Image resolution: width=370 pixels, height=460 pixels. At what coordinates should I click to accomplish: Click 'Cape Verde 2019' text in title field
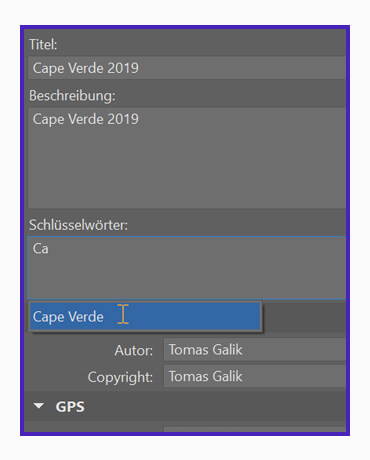click(x=86, y=68)
